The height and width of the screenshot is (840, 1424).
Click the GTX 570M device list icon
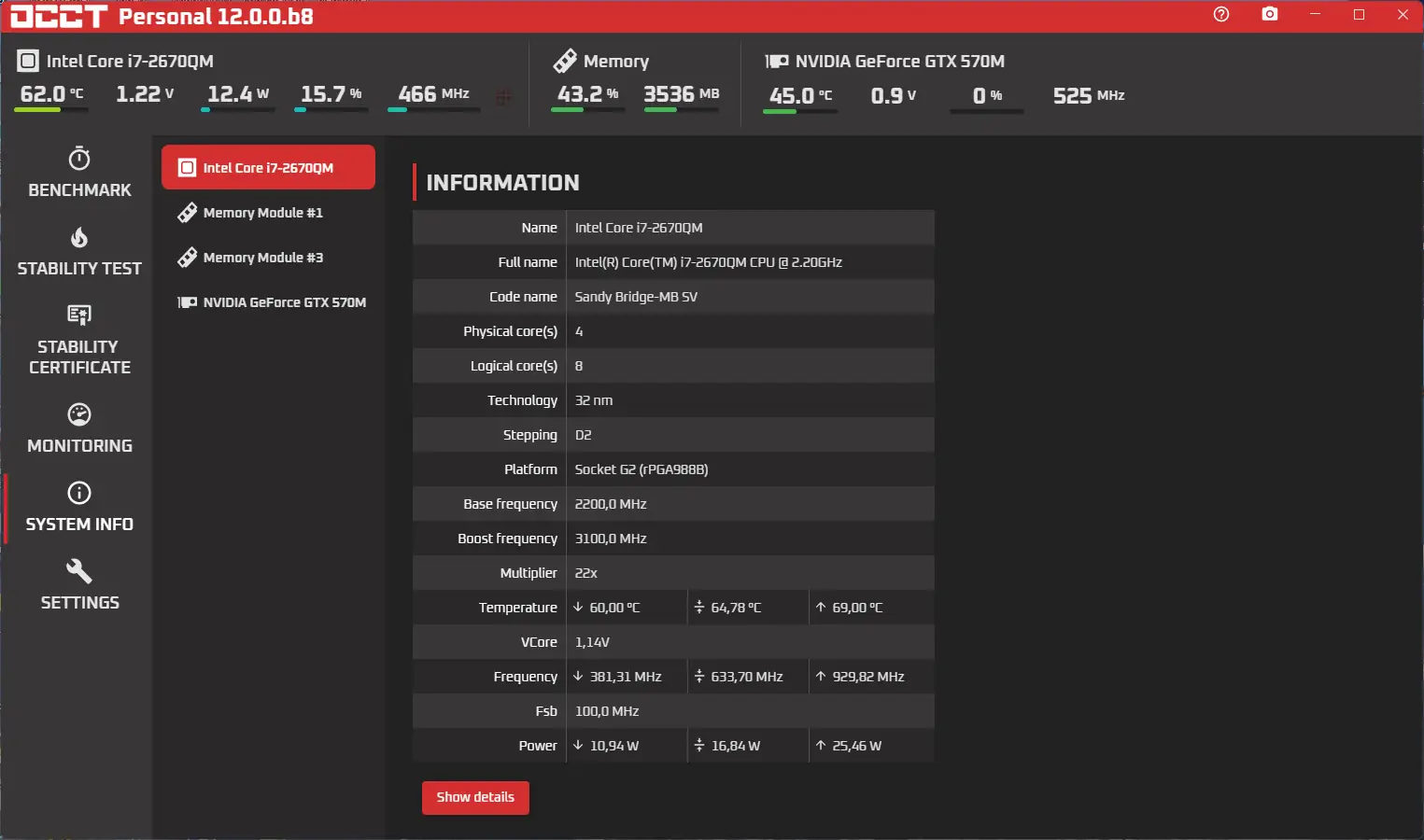[187, 302]
